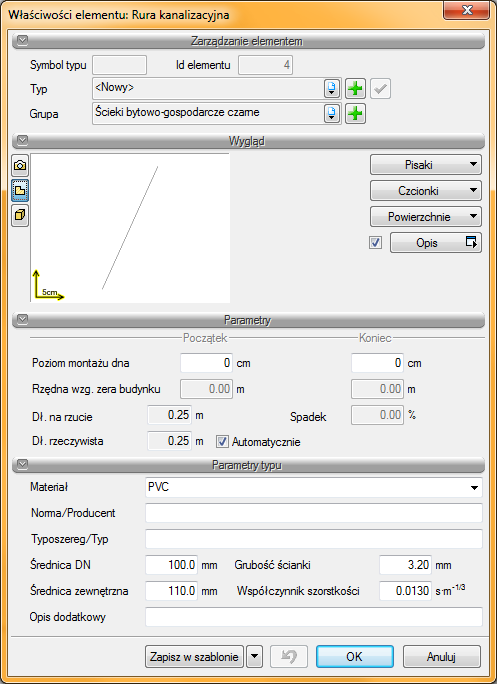Open arrow next to Zapisz w szablonie
497x684 pixels.
255,656
